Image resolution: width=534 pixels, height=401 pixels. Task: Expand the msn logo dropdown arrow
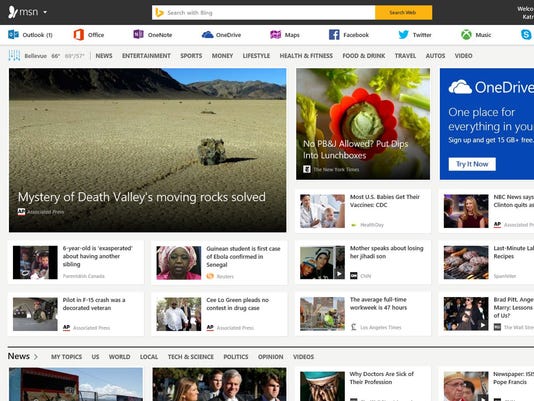45,13
